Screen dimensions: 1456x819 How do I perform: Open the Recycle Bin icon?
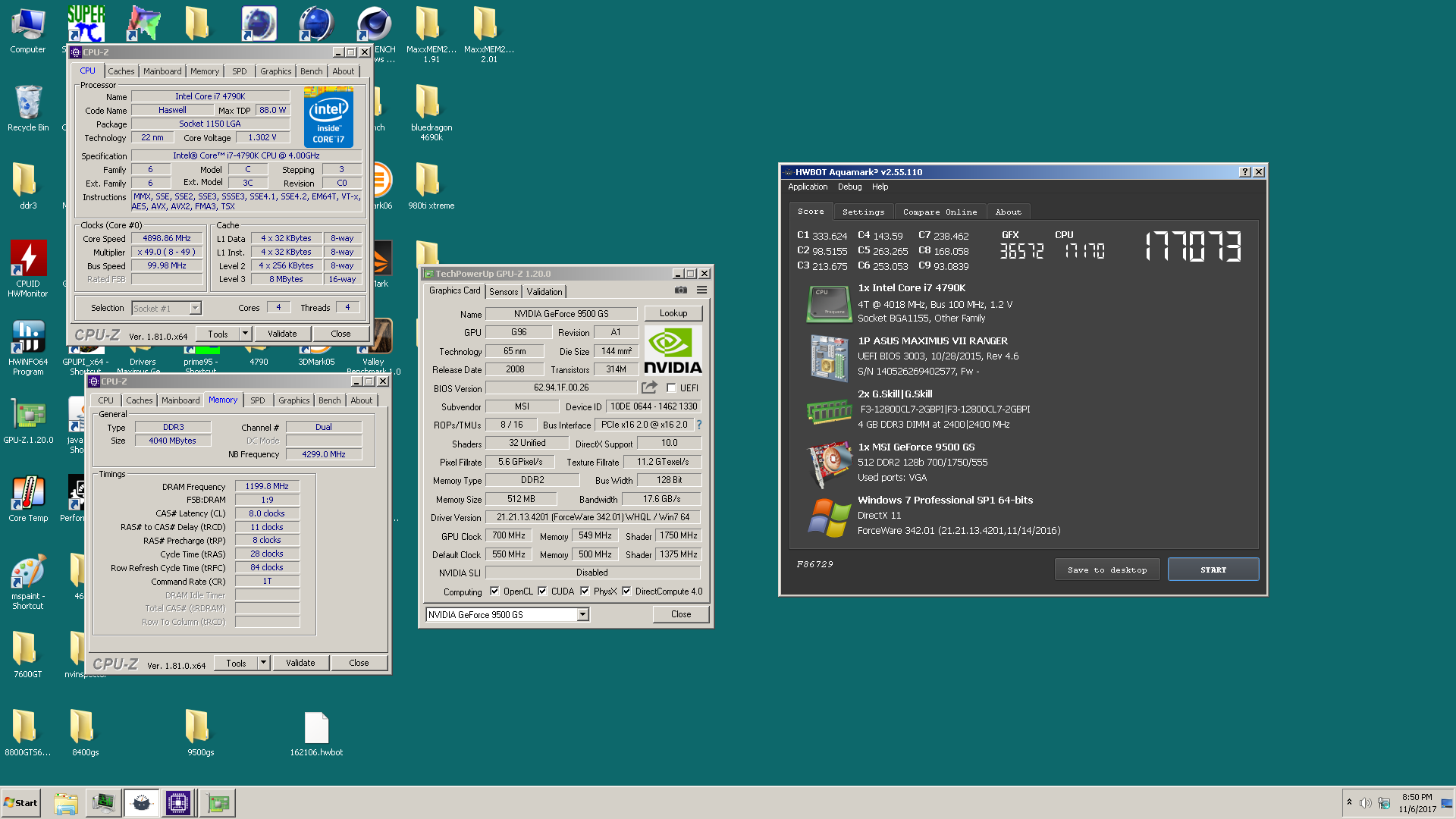[28, 108]
